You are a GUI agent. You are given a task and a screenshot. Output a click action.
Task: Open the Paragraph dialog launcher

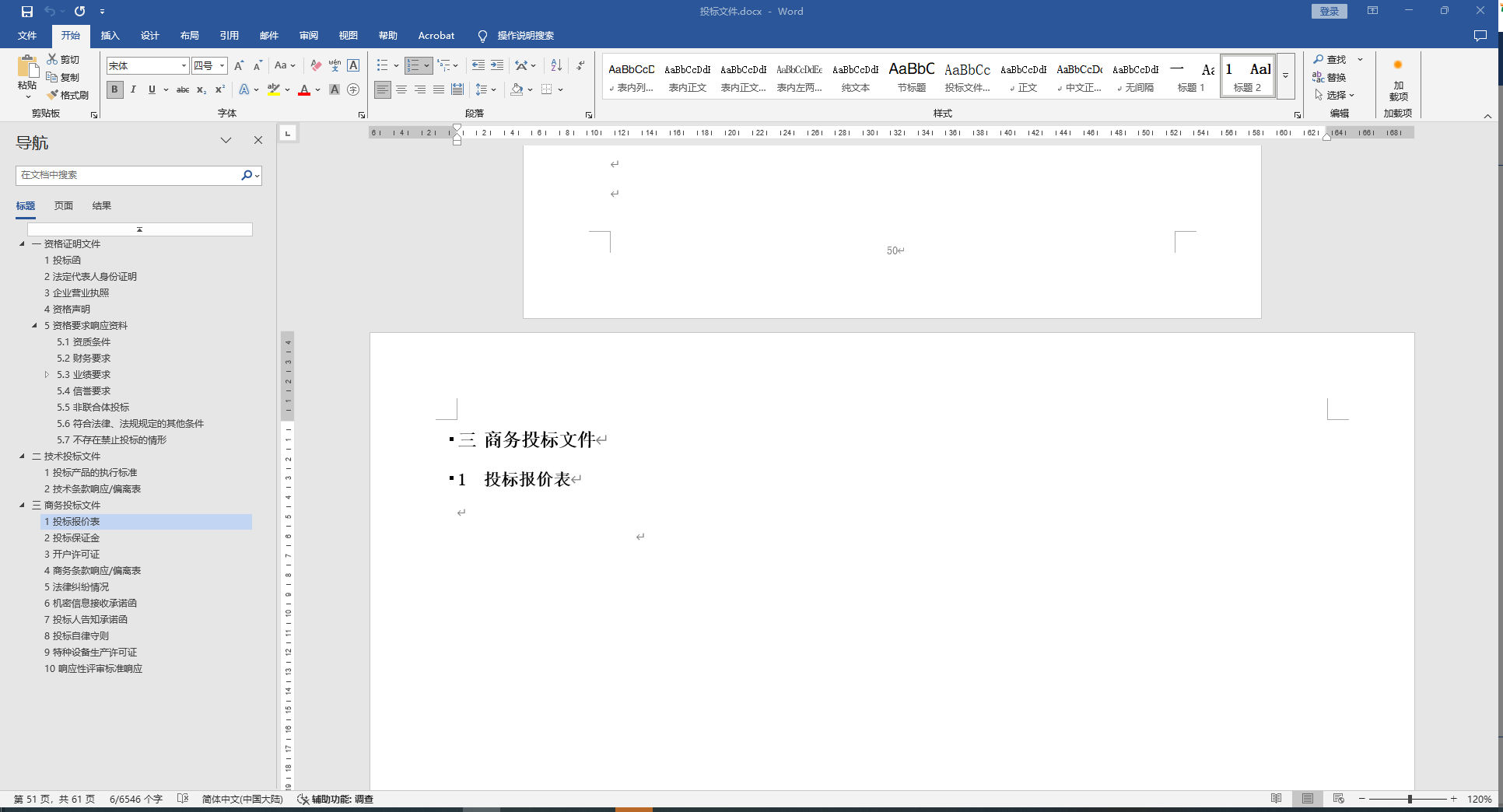point(589,114)
